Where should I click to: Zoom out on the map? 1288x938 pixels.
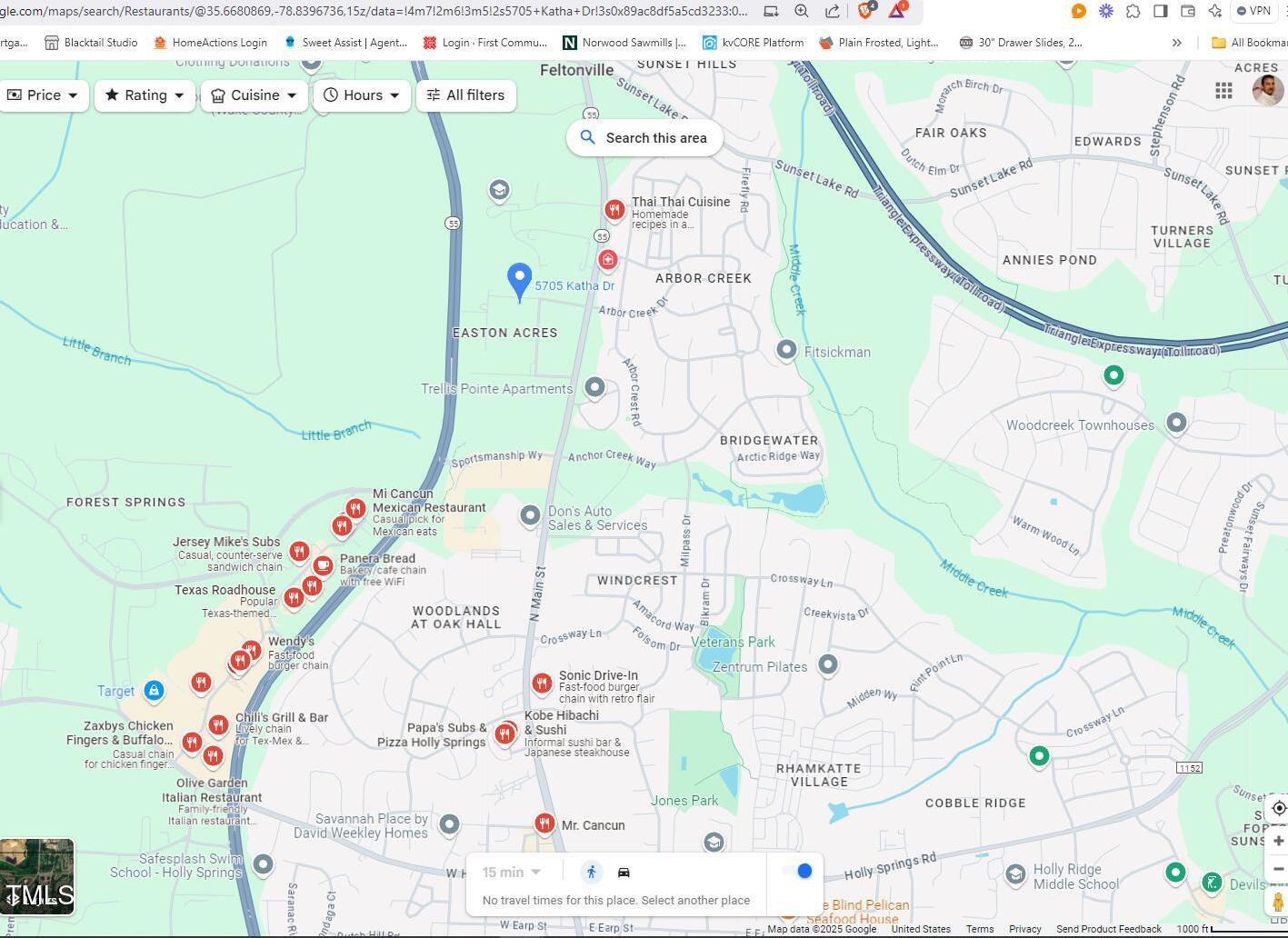tap(1278, 869)
